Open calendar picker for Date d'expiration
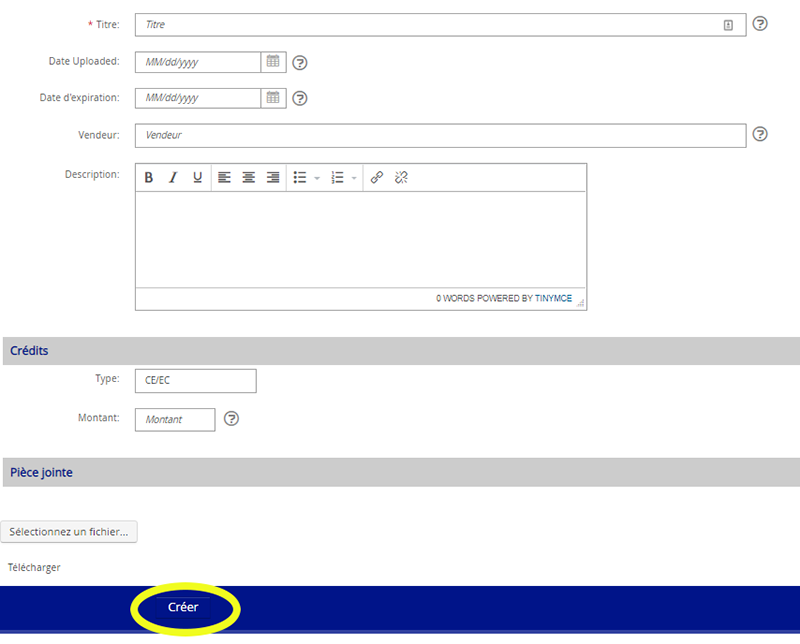The height and width of the screenshot is (644, 800). click(273, 97)
